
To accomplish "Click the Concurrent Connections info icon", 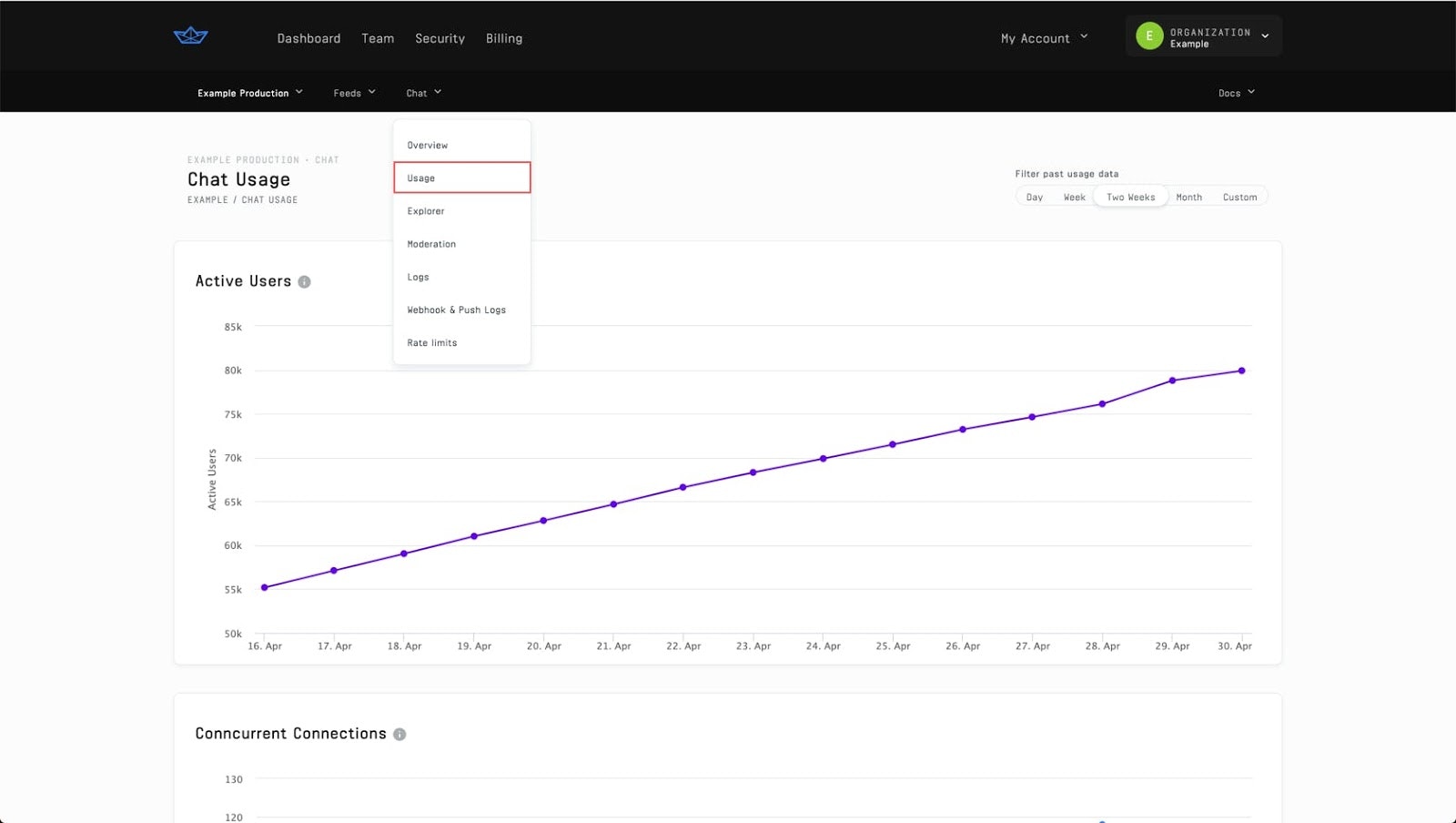I will 399,734.
